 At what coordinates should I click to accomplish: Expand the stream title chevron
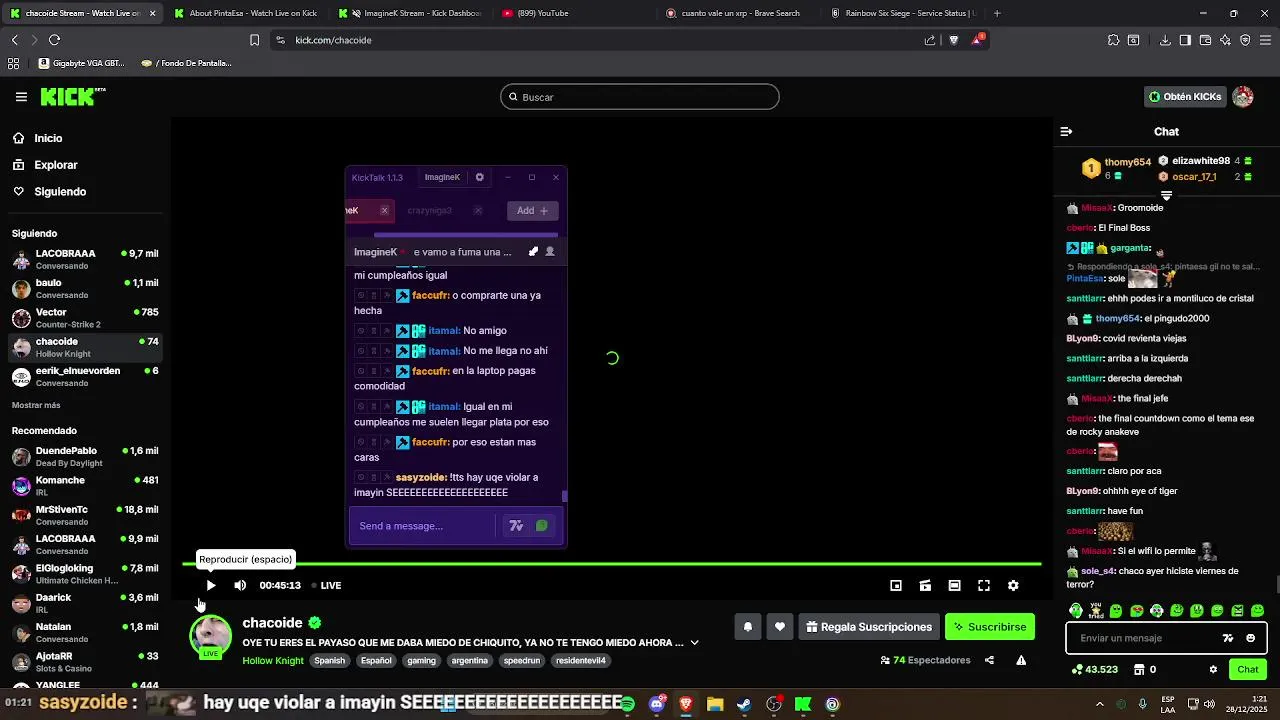[x=694, y=643]
